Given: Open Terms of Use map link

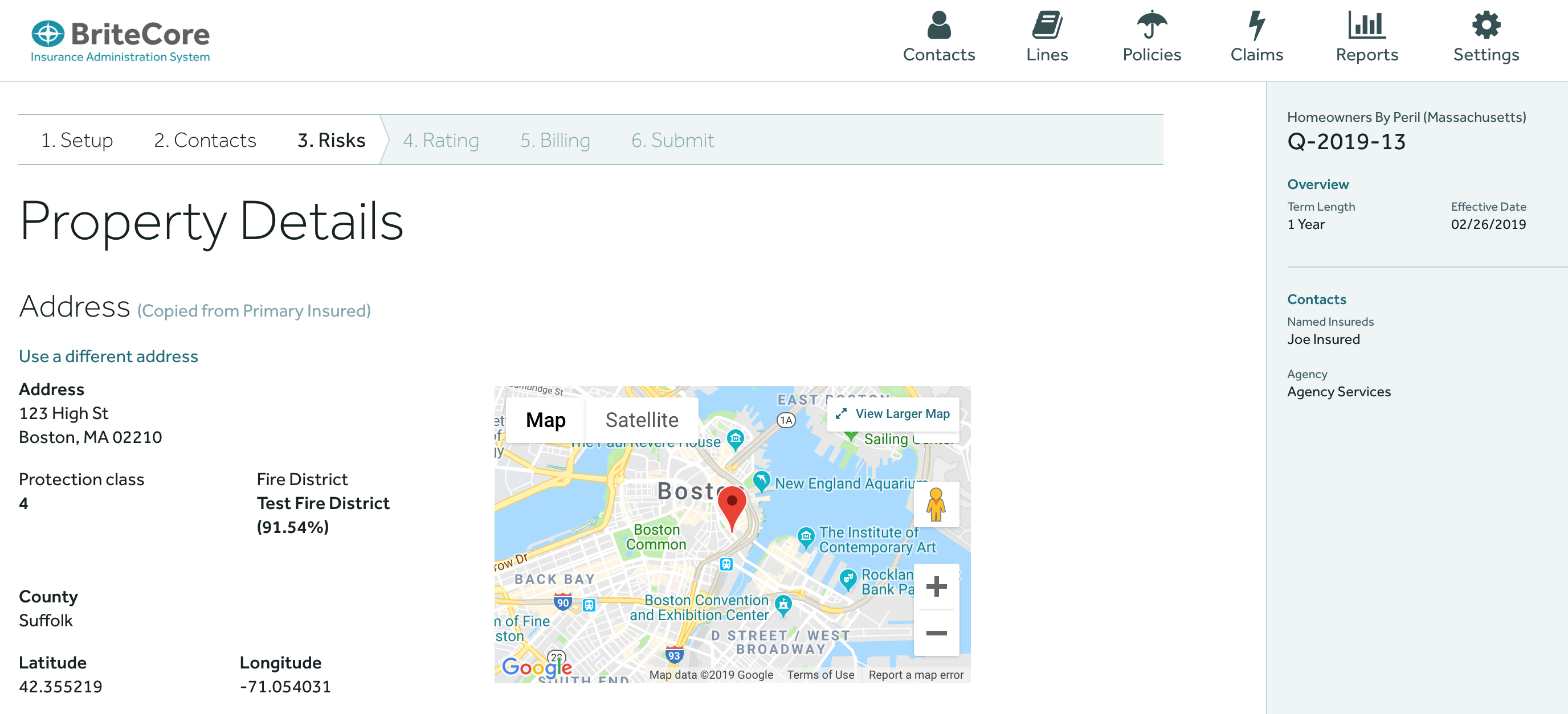Looking at the screenshot, I should [820, 675].
